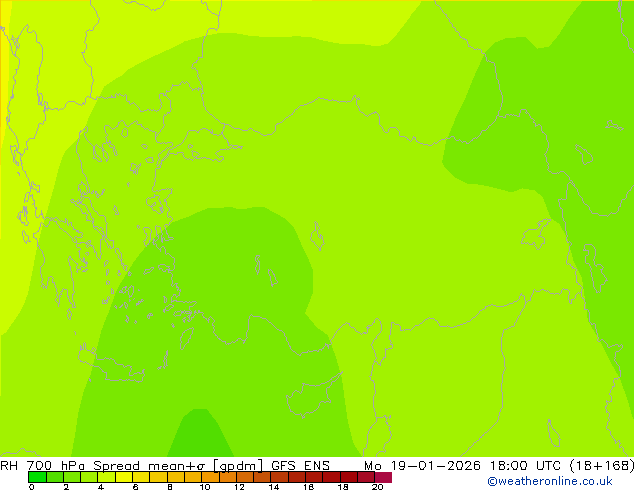Click the date 'Mo 19-01-2026'
Screen dimensions: 634x490
click(x=422, y=465)
